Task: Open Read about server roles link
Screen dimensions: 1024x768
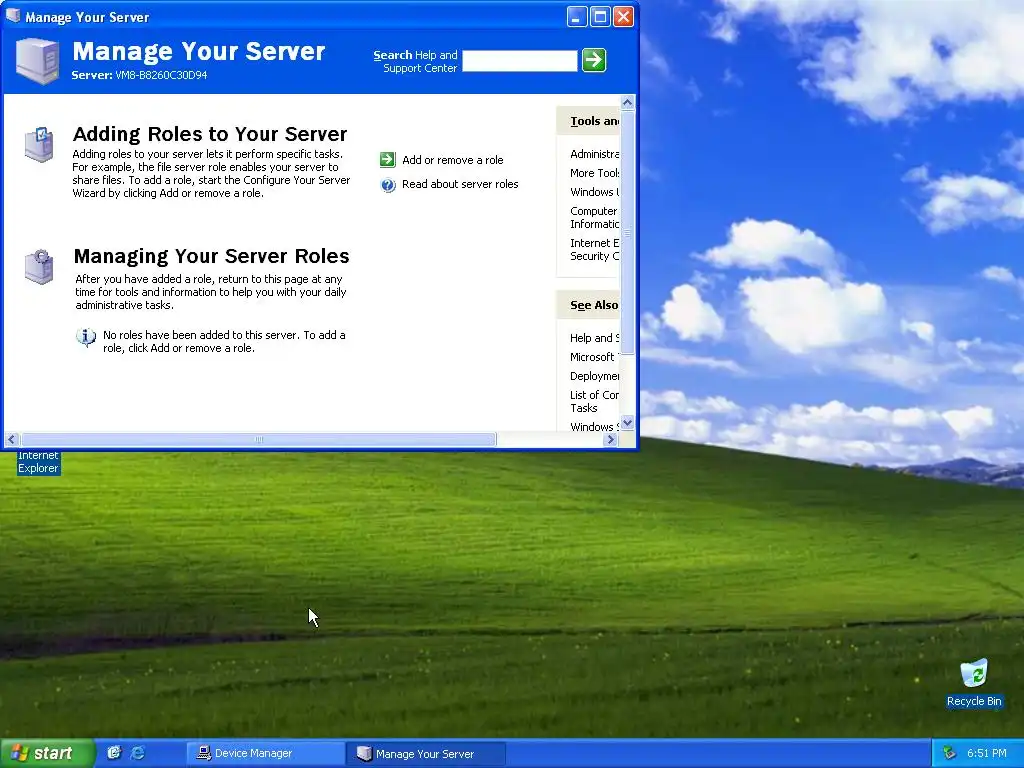Action: (460, 184)
